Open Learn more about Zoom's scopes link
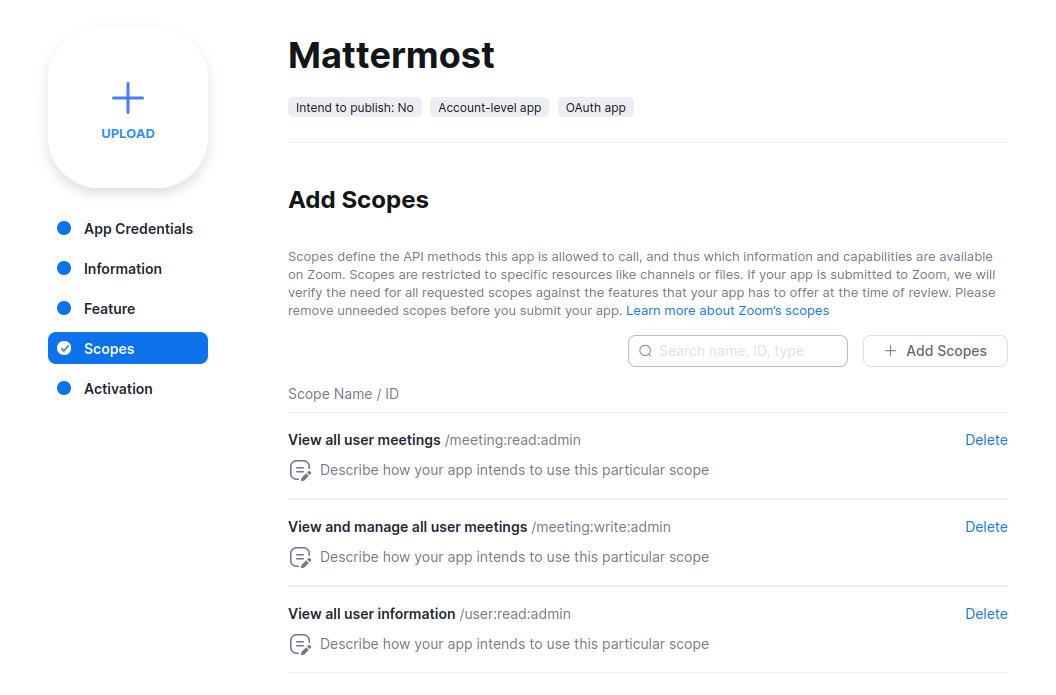Screen dimensions: 1056x695 (x=727, y=311)
